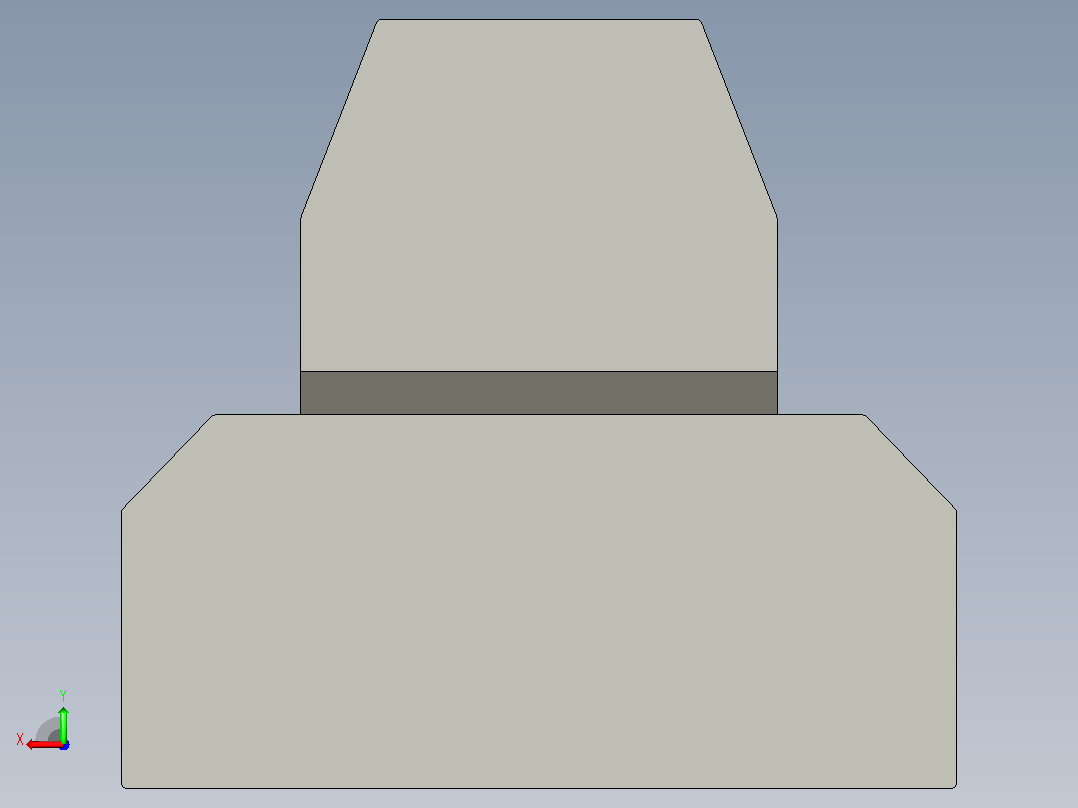
Task: Click the blue Z axis dot on the triad
Action: (65, 745)
